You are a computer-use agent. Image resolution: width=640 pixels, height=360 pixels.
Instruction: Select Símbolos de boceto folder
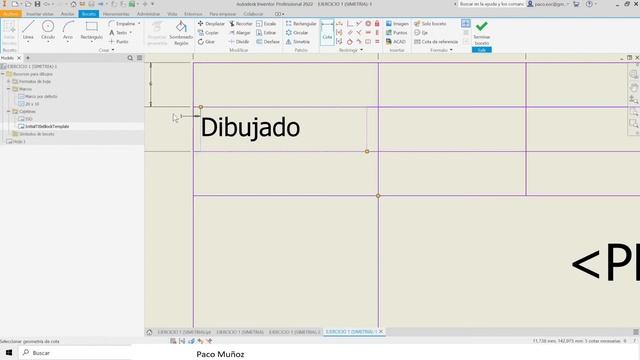pyautogui.click(x=33, y=134)
